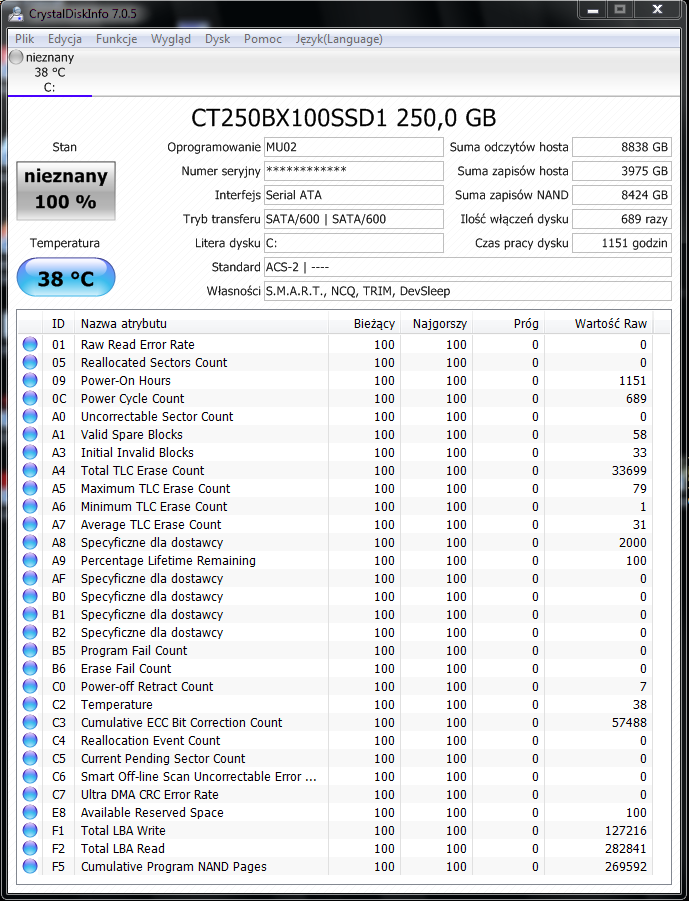Minimize the CrystalDiskInfo window
689x901 pixels.
[594, 10]
